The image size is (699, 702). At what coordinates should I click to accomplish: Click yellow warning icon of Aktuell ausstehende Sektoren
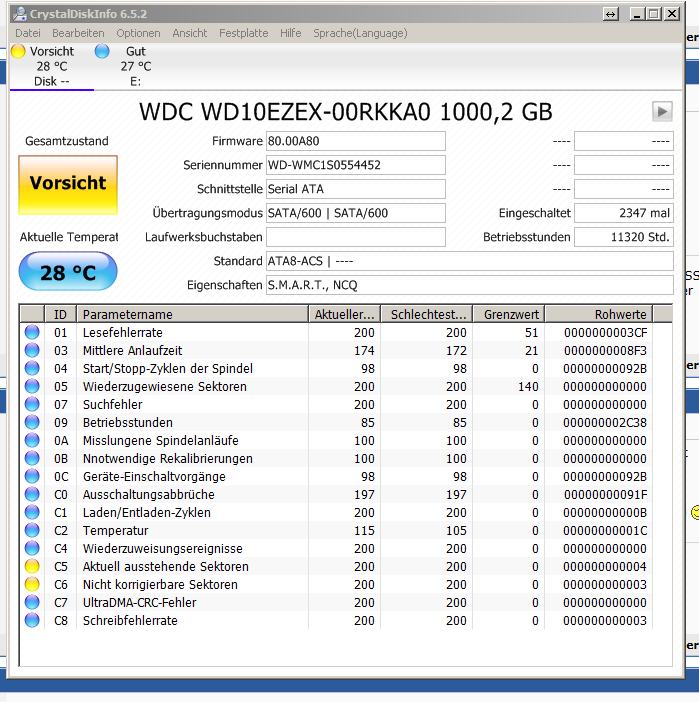point(32,566)
